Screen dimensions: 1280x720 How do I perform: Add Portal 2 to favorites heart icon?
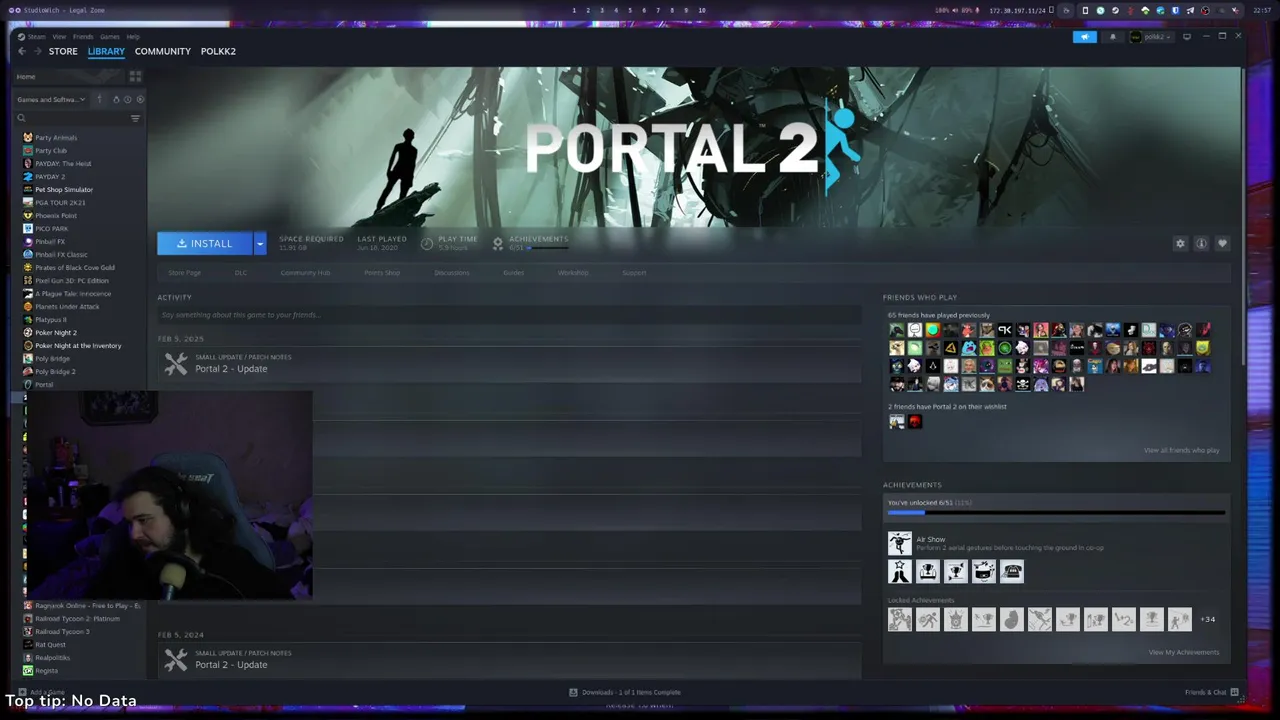pyautogui.click(x=1222, y=243)
